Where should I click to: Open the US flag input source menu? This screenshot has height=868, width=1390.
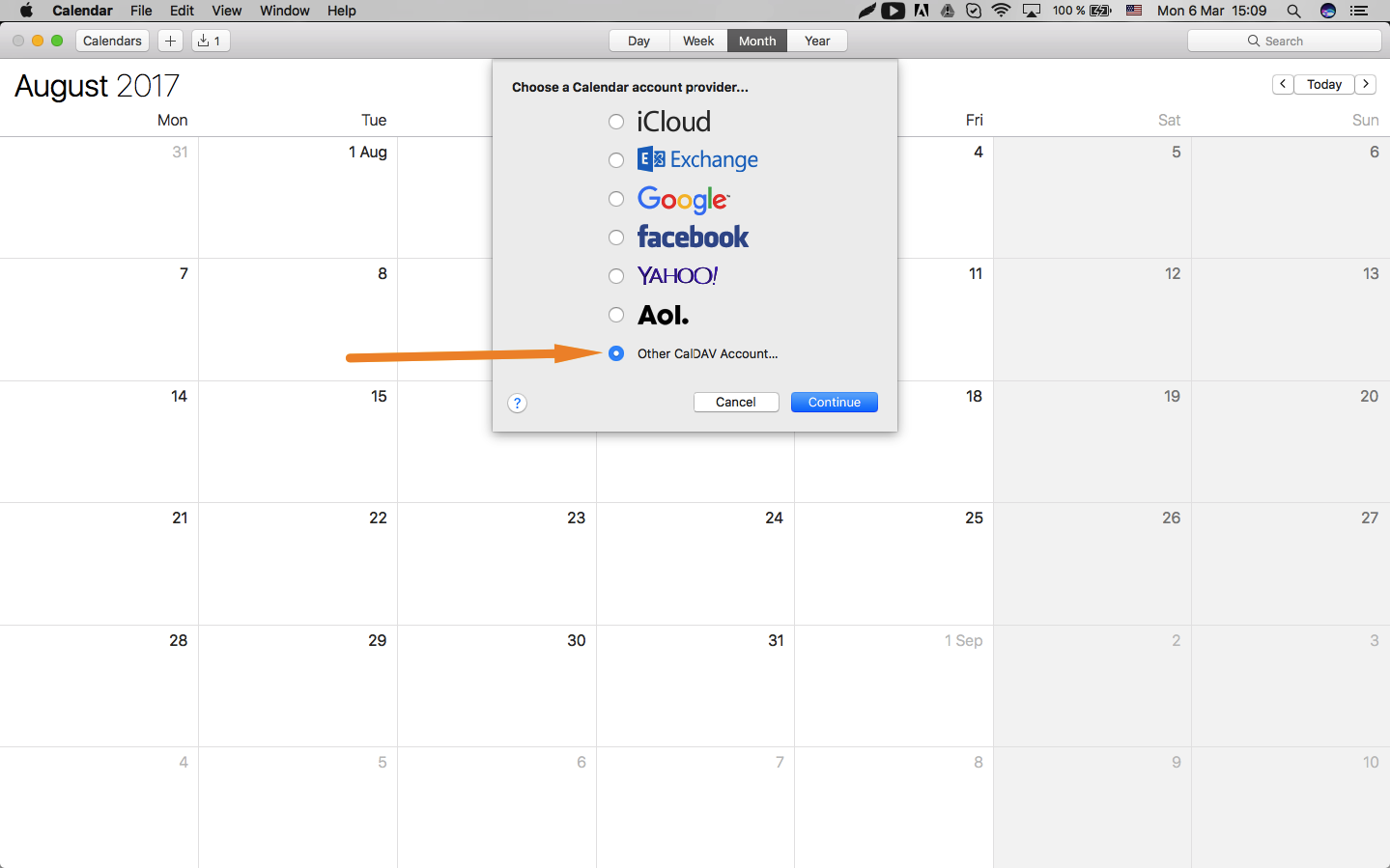coord(1134,11)
